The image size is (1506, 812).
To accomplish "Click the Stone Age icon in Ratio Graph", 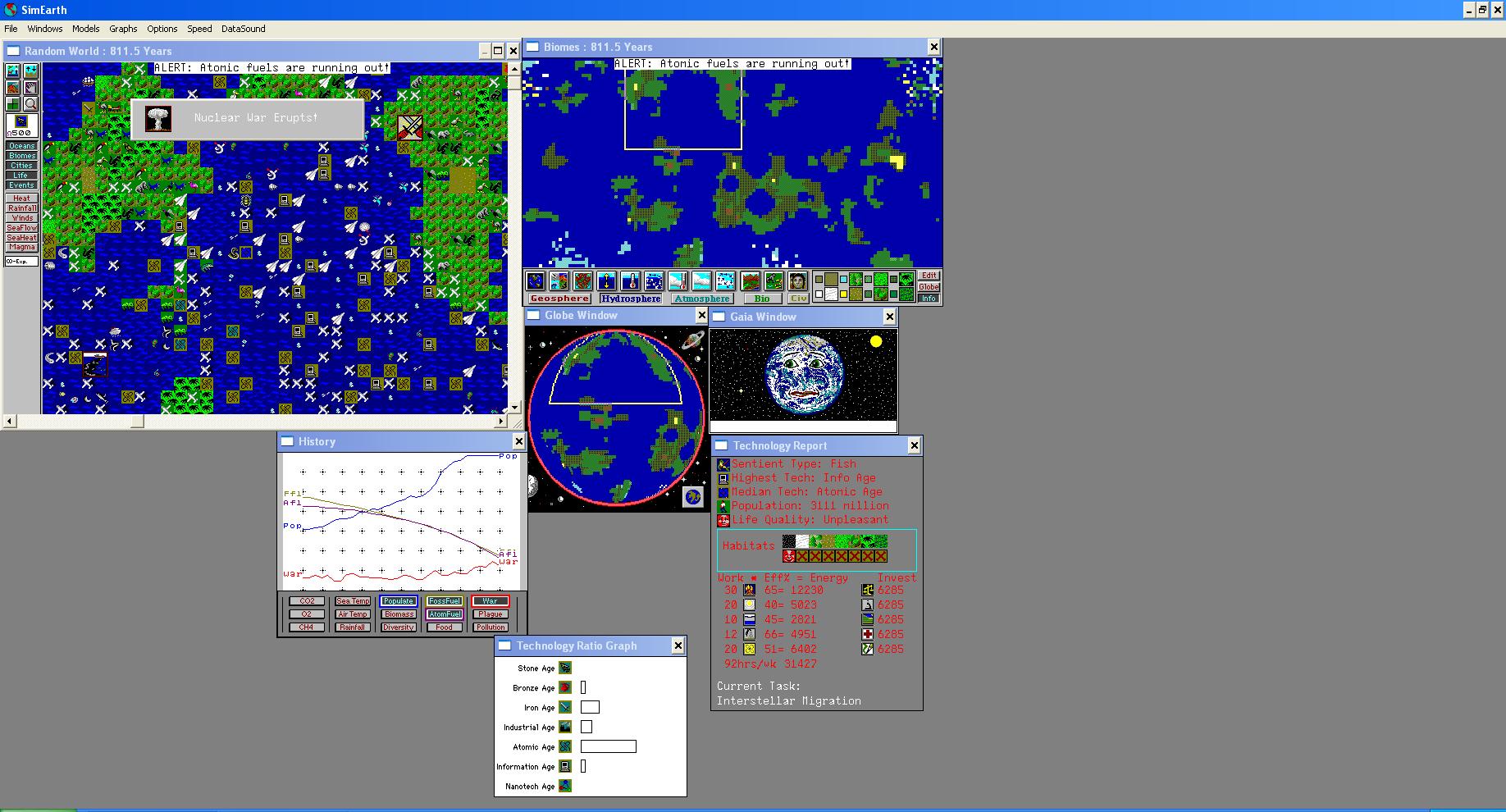I will 565,668.
